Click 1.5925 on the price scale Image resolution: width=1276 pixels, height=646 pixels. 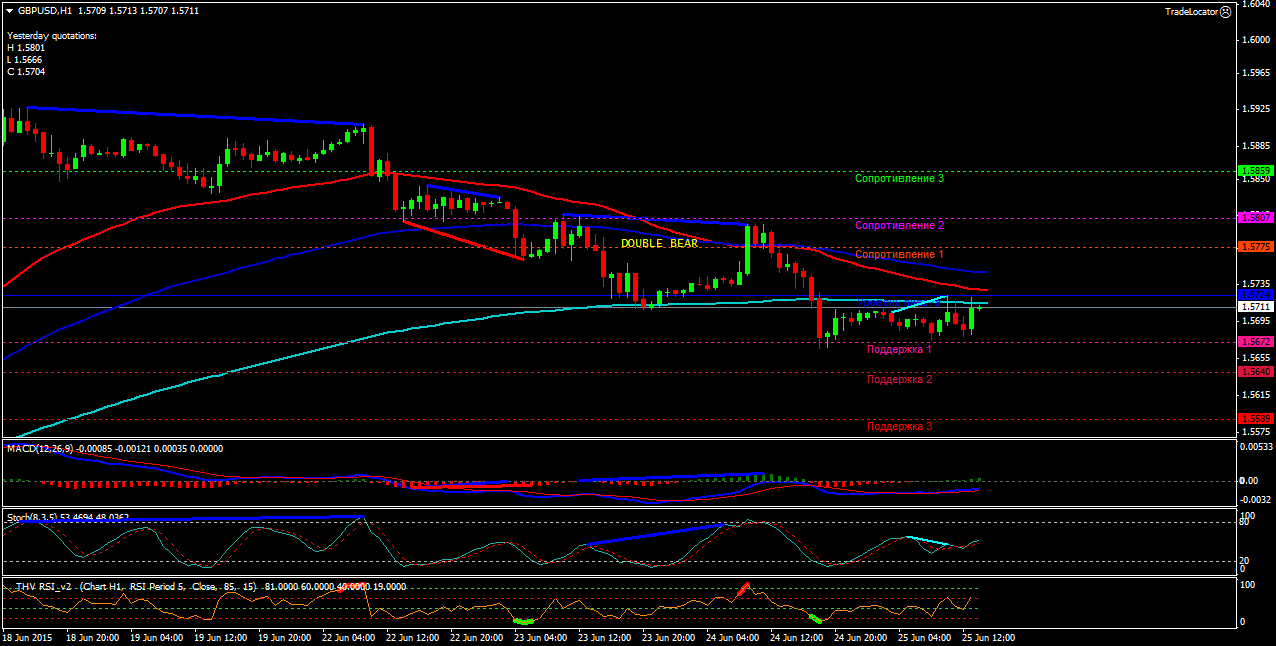[x=1257, y=109]
